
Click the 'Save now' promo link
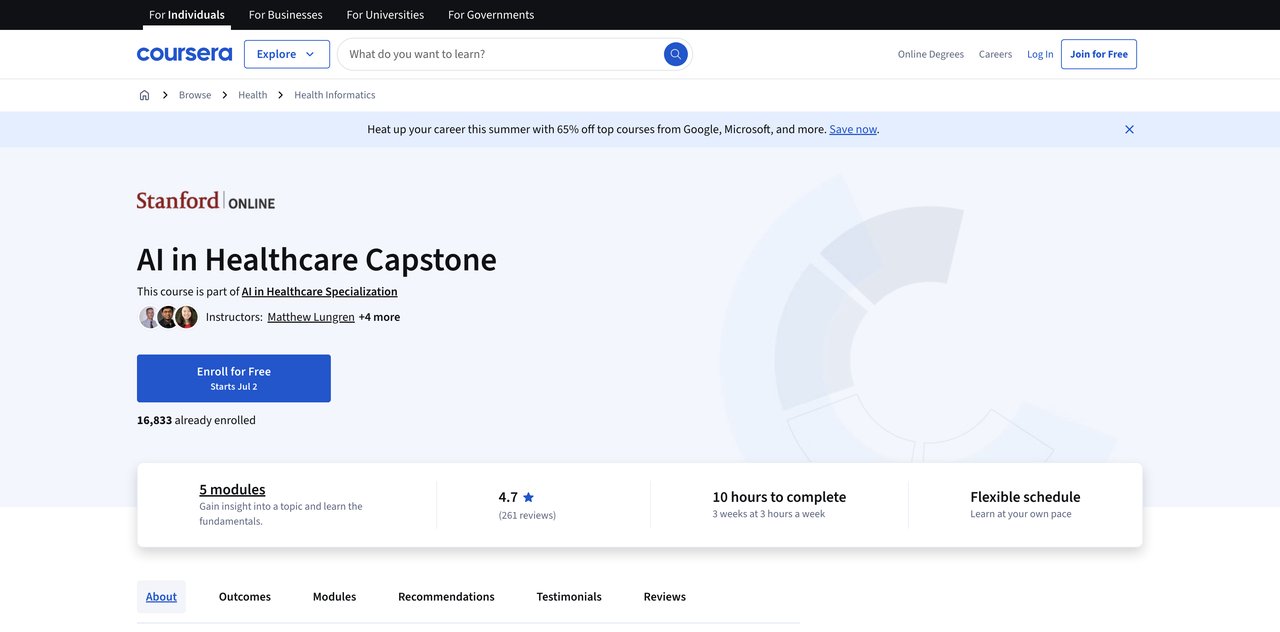click(853, 129)
